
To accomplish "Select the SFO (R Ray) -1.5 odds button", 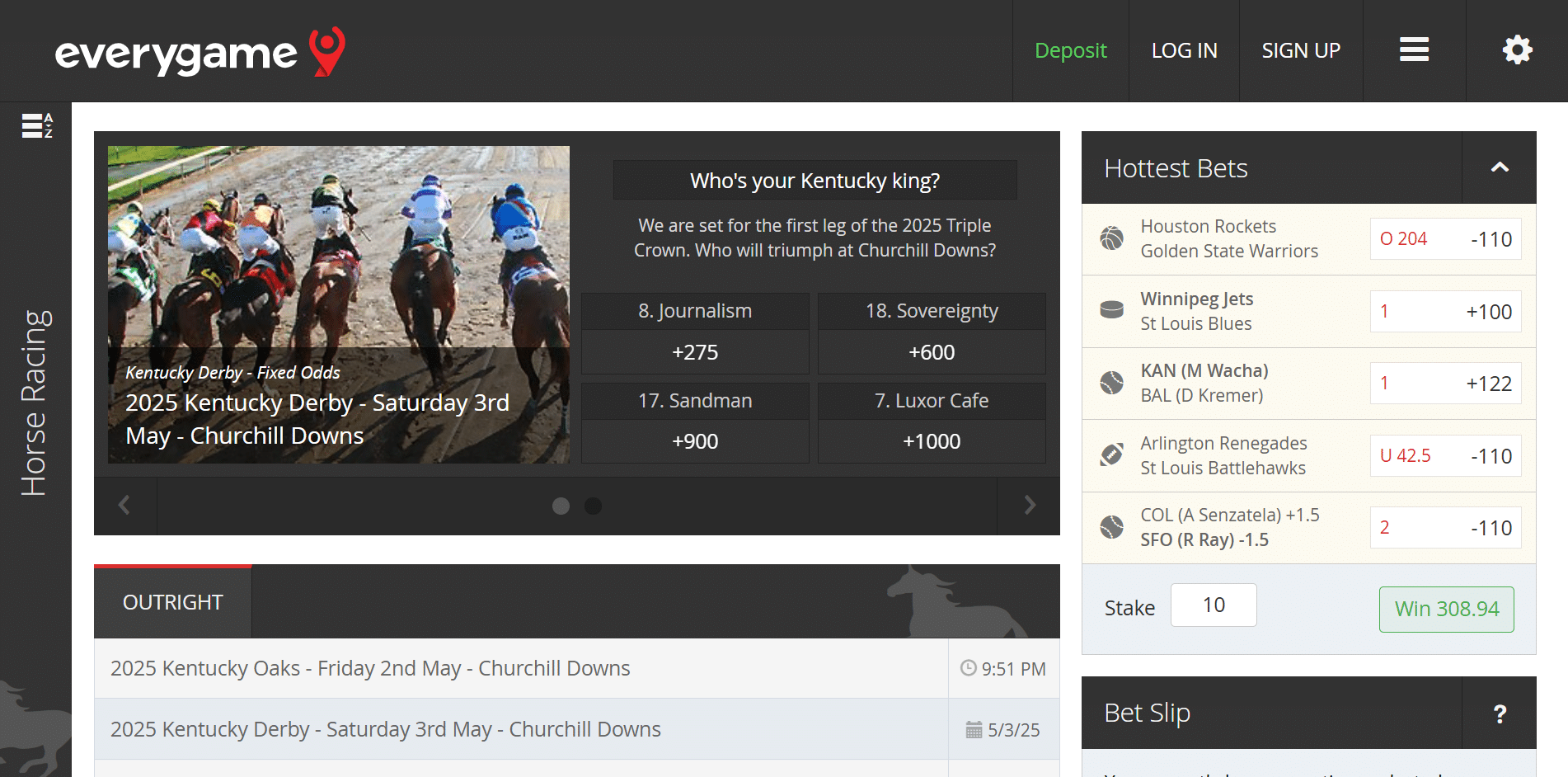I will click(1446, 528).
